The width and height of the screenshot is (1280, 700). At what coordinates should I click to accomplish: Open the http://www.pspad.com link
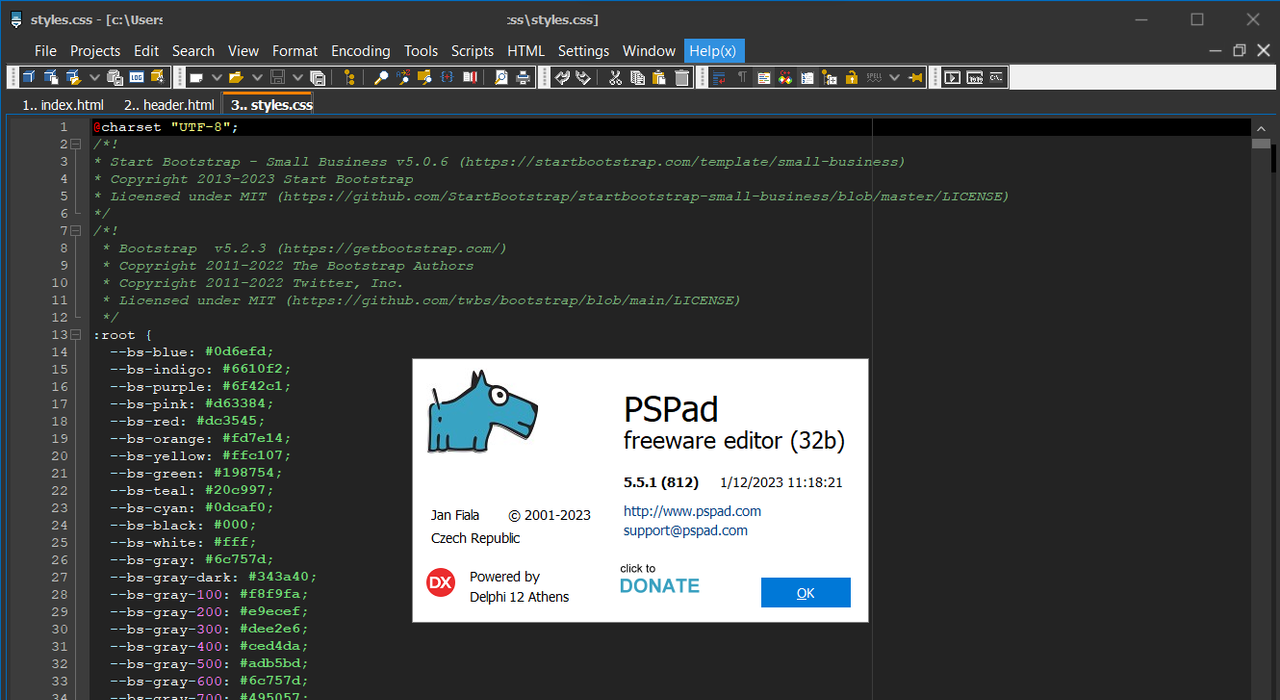click(692, 511)
